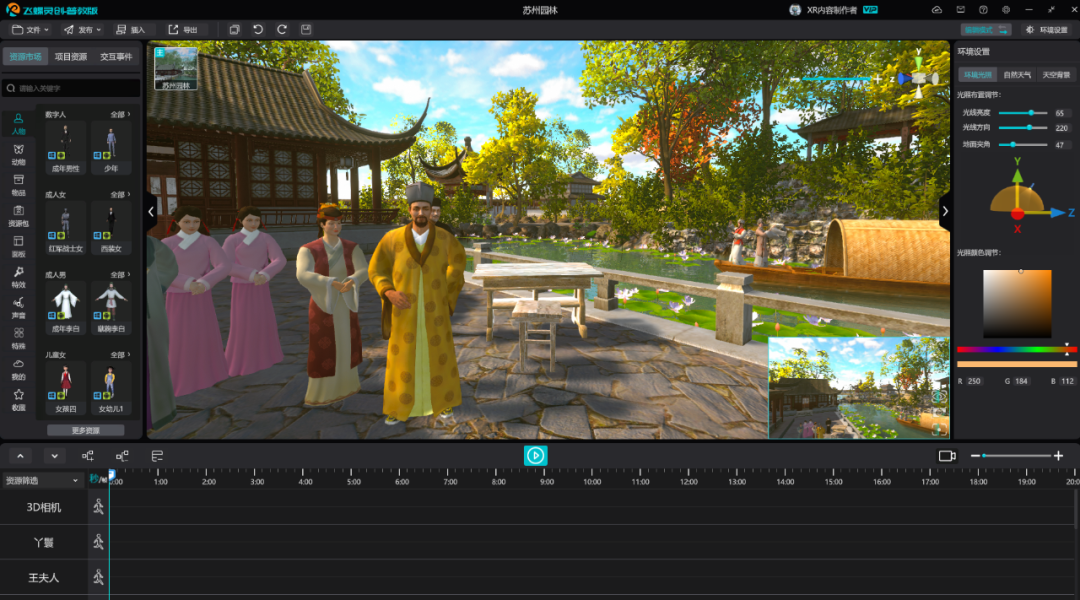Adjust the 地面夹角 angle slider

click(x=1023, y=145)
